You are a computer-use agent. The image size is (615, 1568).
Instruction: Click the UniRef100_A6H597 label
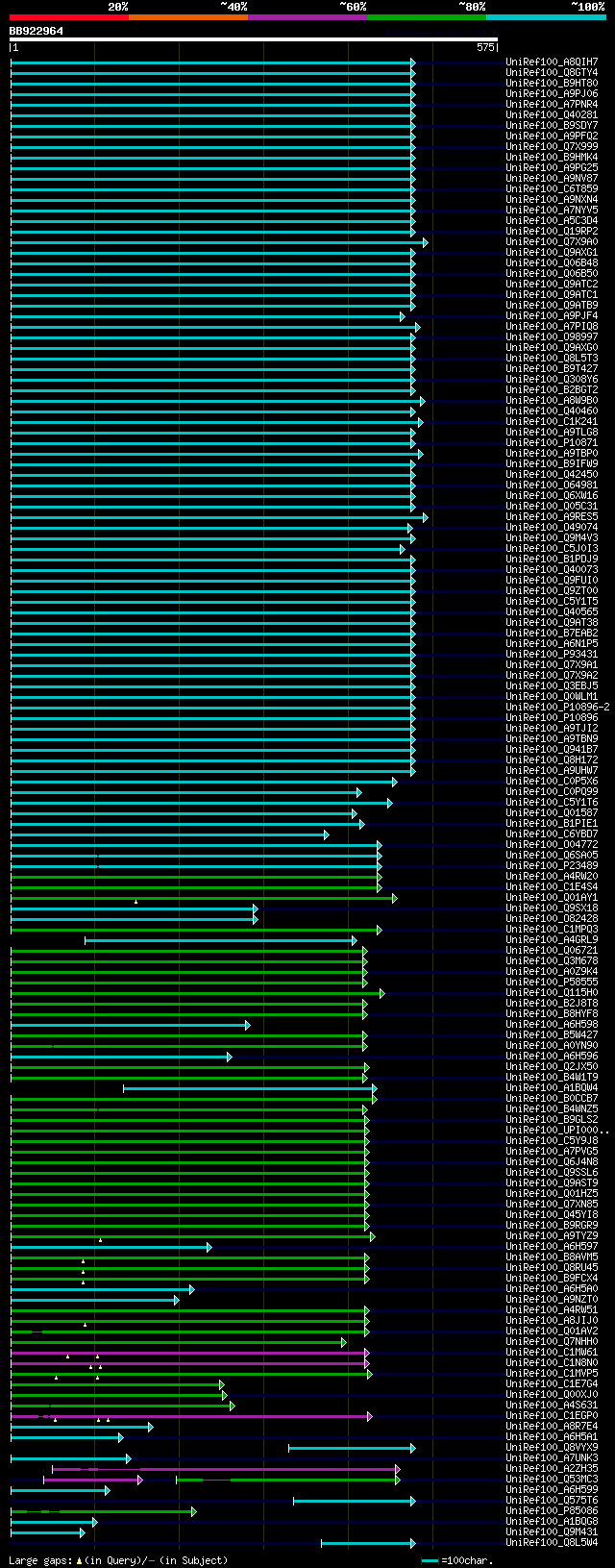(x=552, y=1247)
